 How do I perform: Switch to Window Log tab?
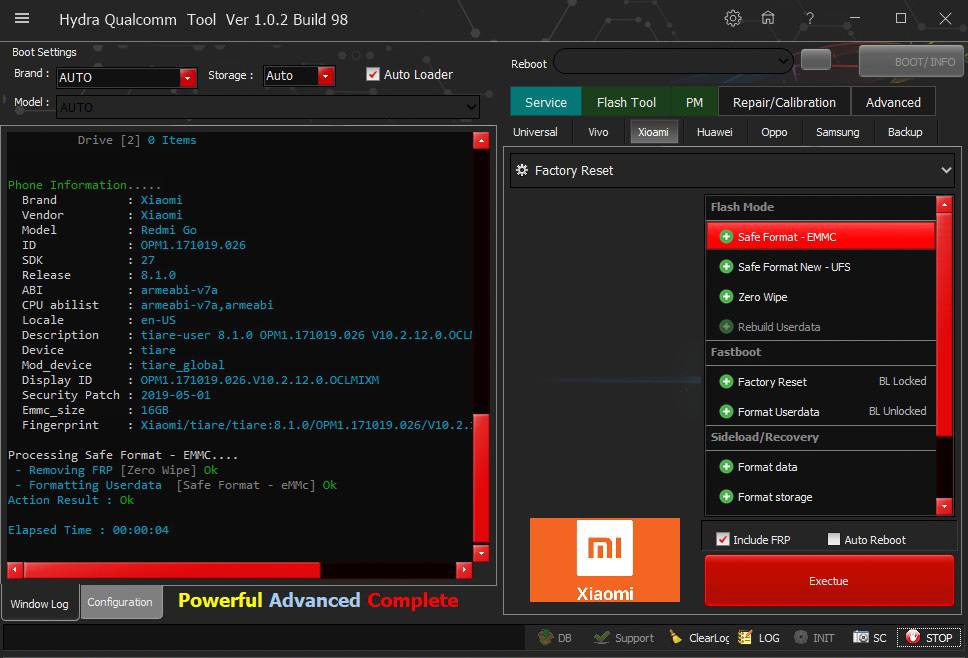tap(40, 604)
